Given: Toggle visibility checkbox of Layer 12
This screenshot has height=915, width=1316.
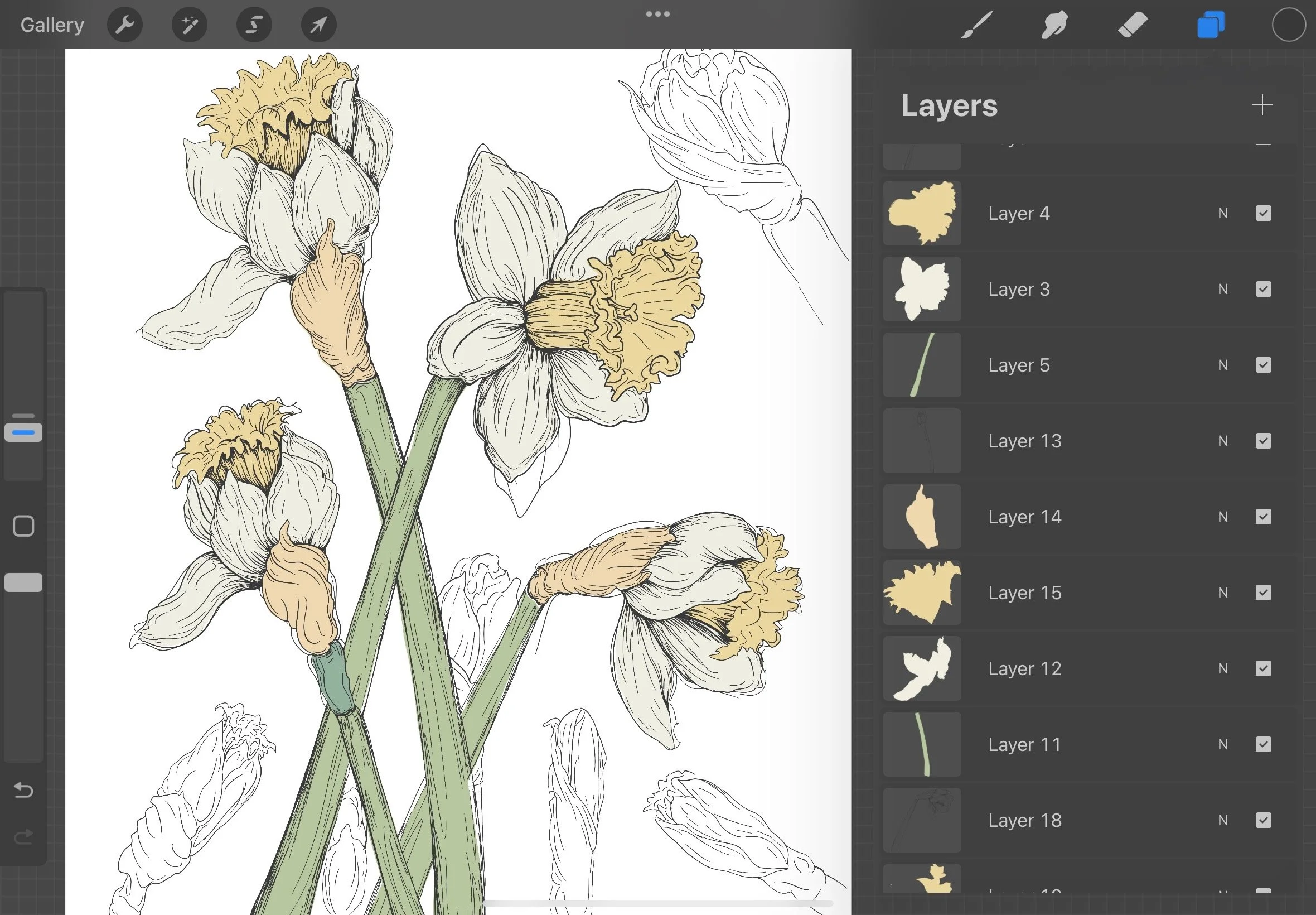Looking at the screenshot, I should (1263, 668).
